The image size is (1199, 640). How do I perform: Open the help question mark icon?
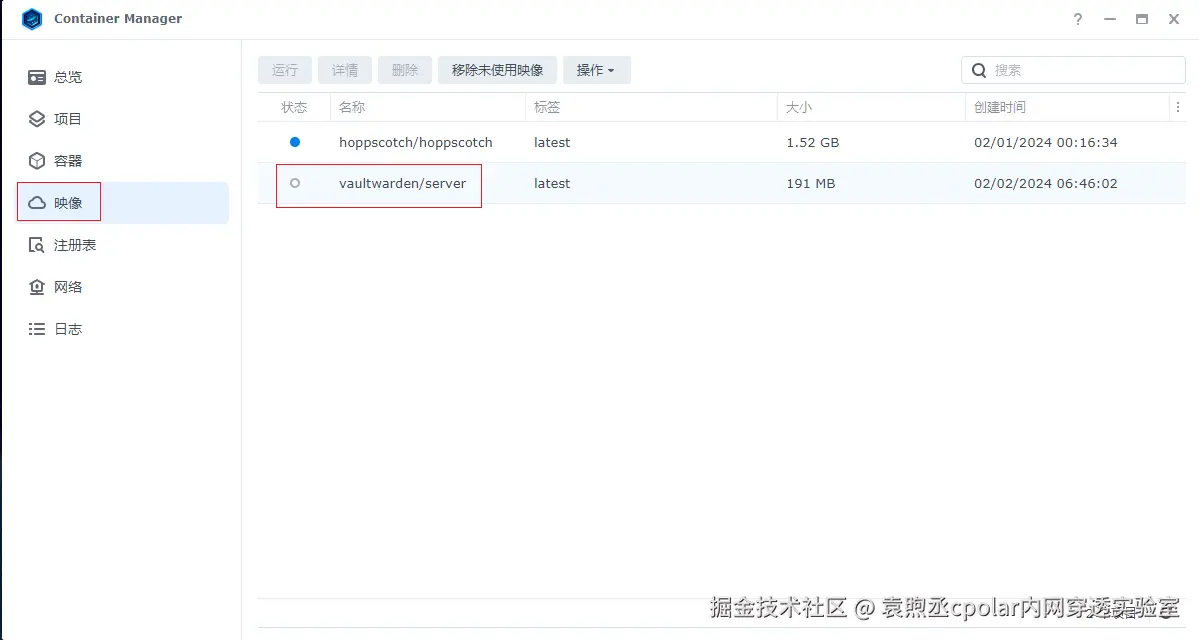tap(1077, 19)
